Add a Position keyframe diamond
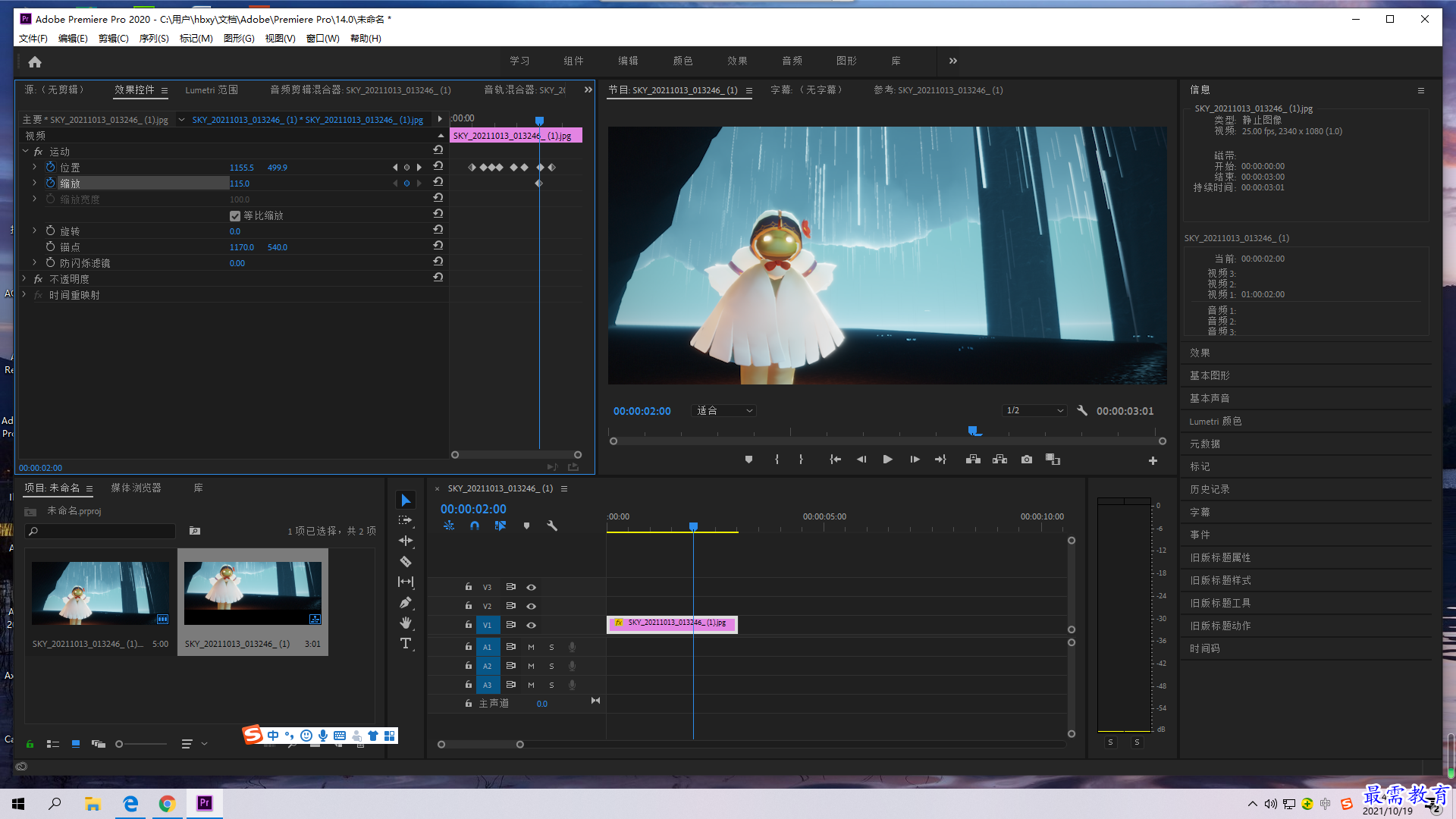Image resolution: width=1456 pixels, height=819 pixels. (x=406, y=168)
